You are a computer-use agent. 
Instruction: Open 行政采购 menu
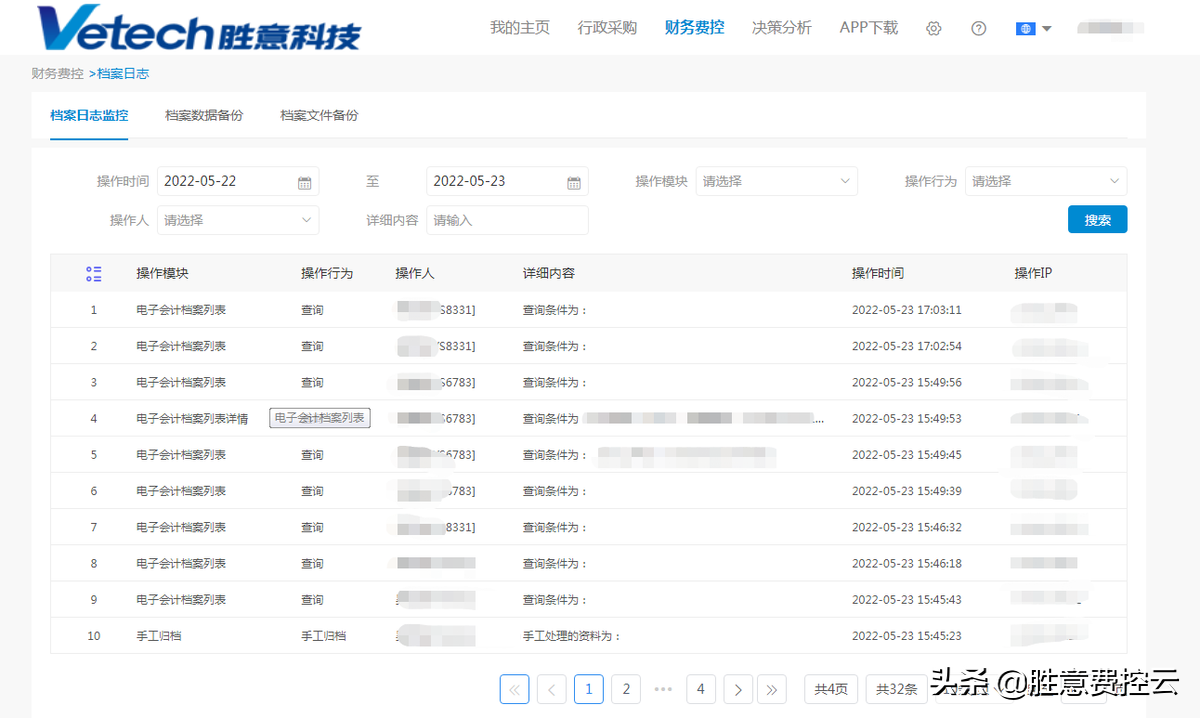pyautogui.click(x=607, y=28)
